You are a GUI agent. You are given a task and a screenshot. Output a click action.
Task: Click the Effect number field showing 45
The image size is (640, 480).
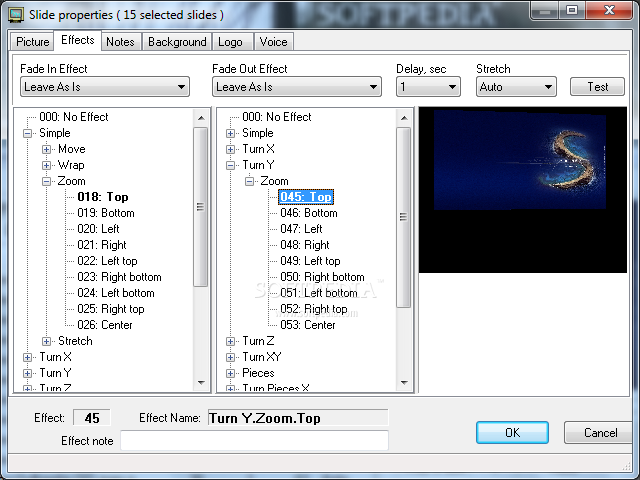tap(92, 418)
